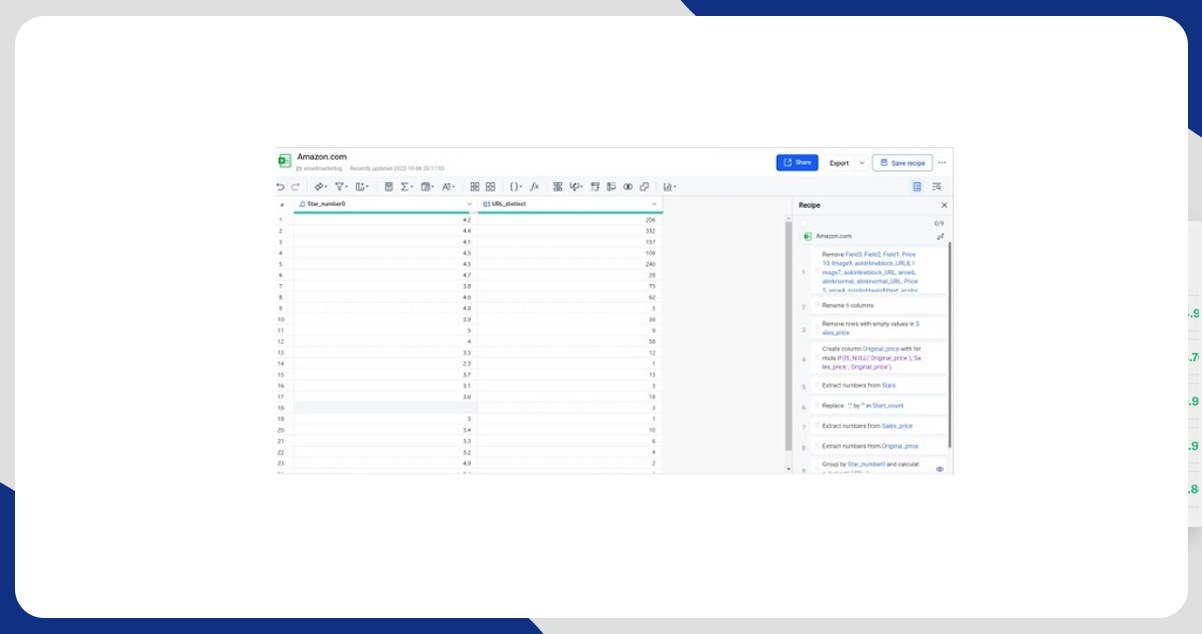
Task: Select cell with value 108
Action: pos(570,253)
